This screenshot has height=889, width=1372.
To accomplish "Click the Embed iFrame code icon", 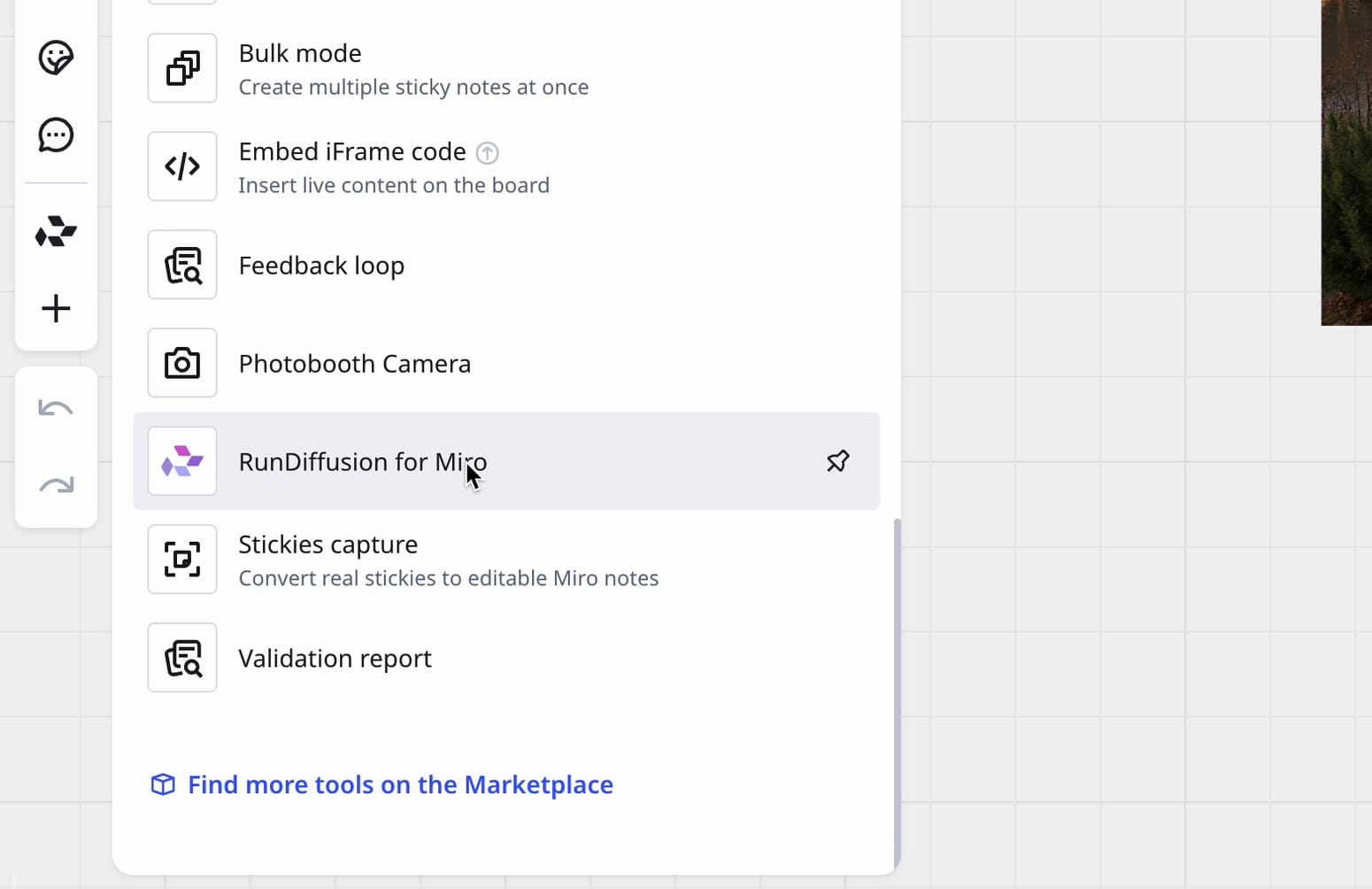I will click(x=182, y=166).
